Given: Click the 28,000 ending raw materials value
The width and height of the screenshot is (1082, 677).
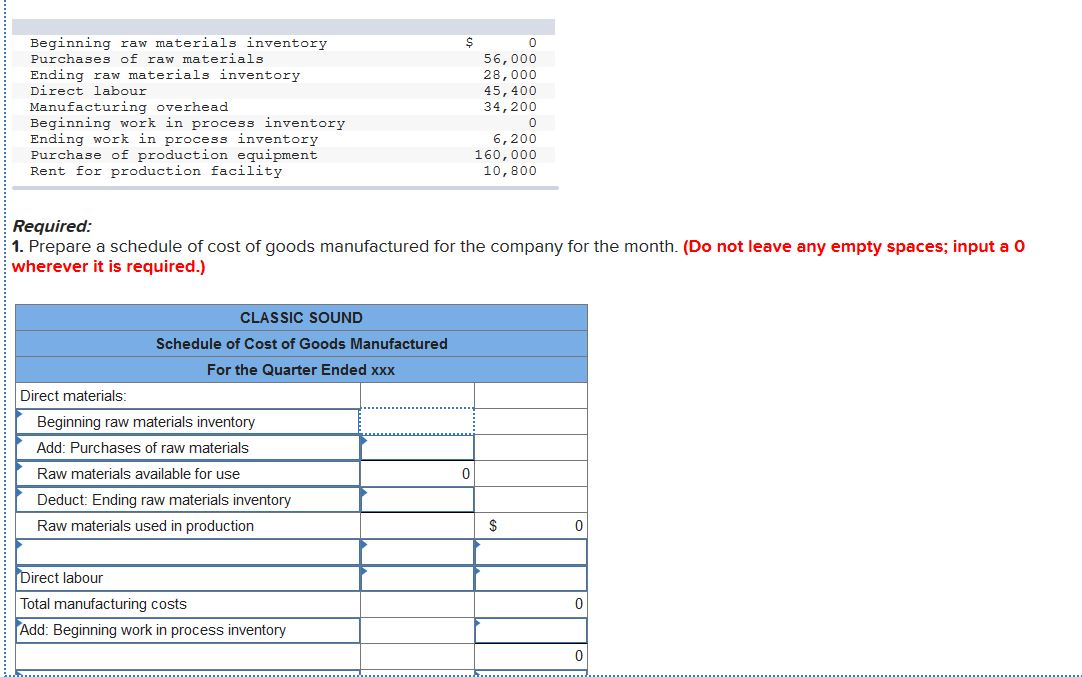Looking at the screenshot, I should click(510, 75).
